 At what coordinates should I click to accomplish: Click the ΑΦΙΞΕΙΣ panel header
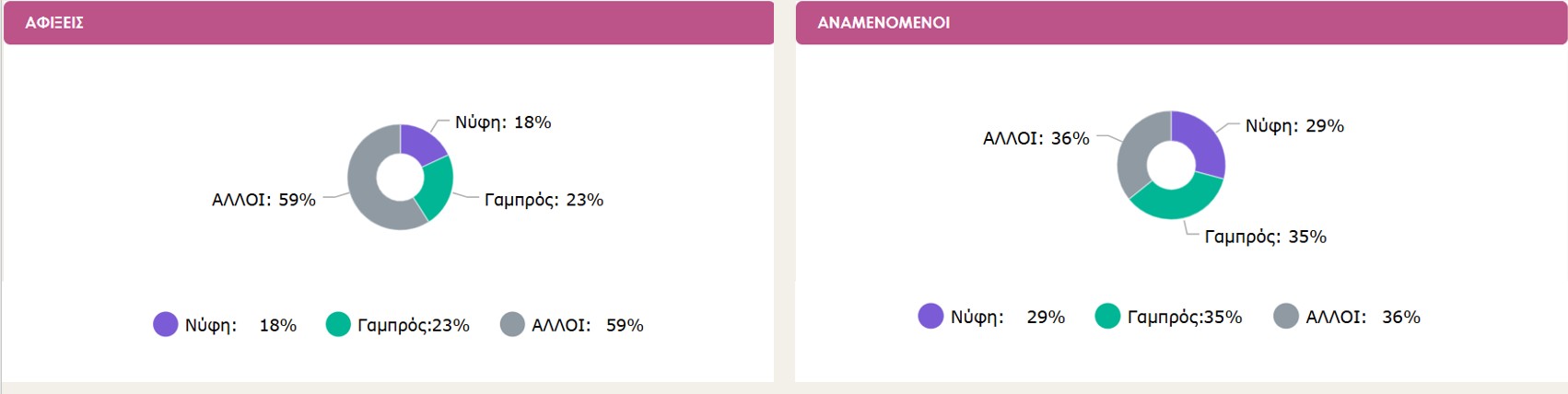[388, 23]
